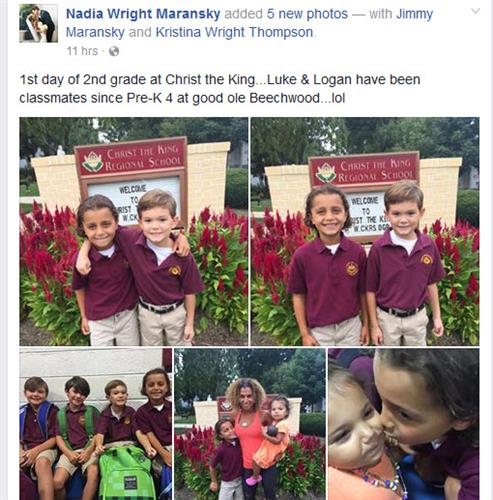Screen dimensions: 493x500
Task: Click the post caption about 2nd grade
Action: (220, 89)
